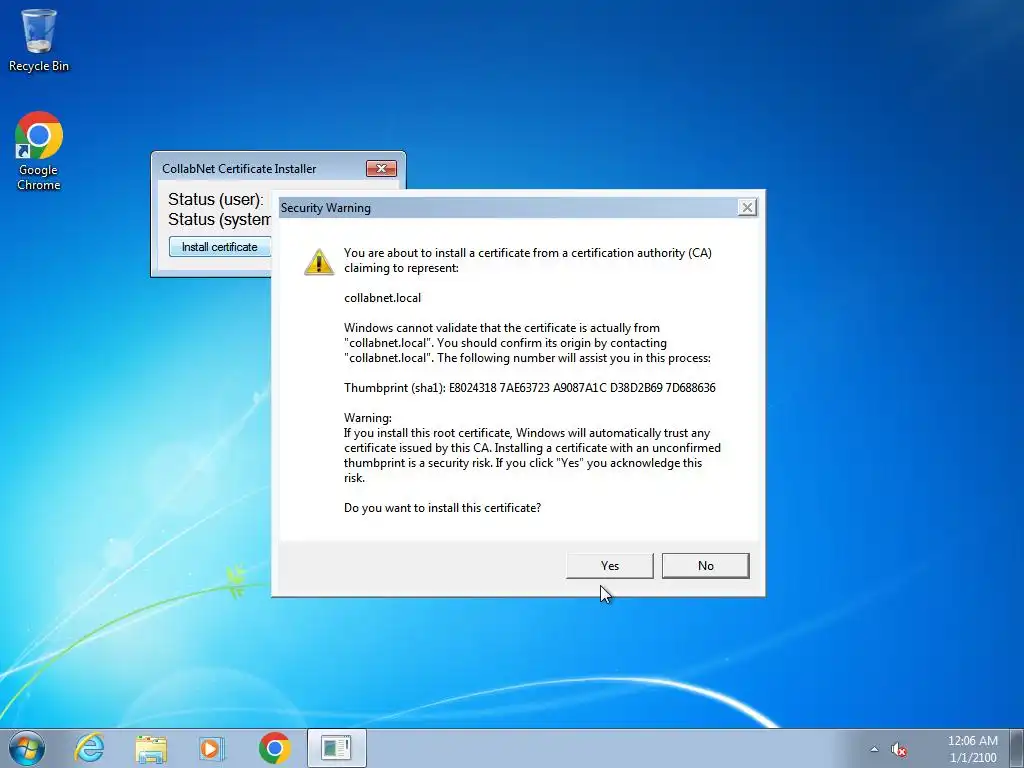Open the Recycle Bin desktop icon
The image size is (1024, 768).
(x=39, y=40)
